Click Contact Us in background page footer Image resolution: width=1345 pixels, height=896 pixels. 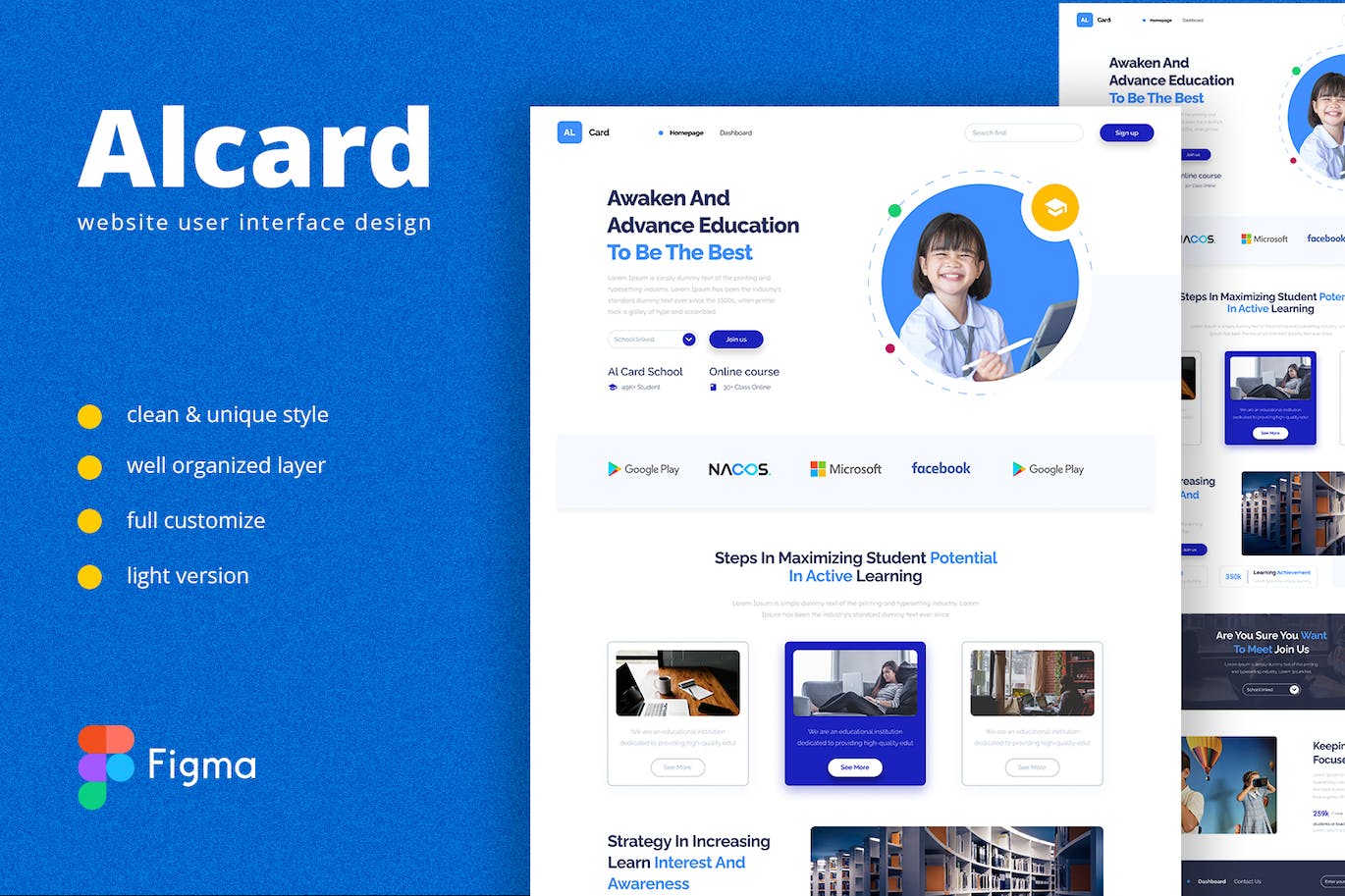point(1247,881)
